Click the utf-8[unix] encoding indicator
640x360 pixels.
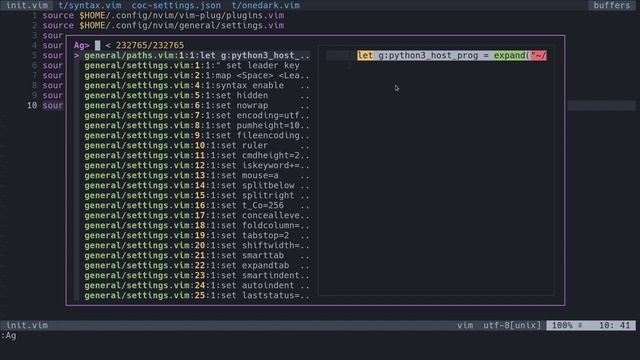tap(512, 325)
